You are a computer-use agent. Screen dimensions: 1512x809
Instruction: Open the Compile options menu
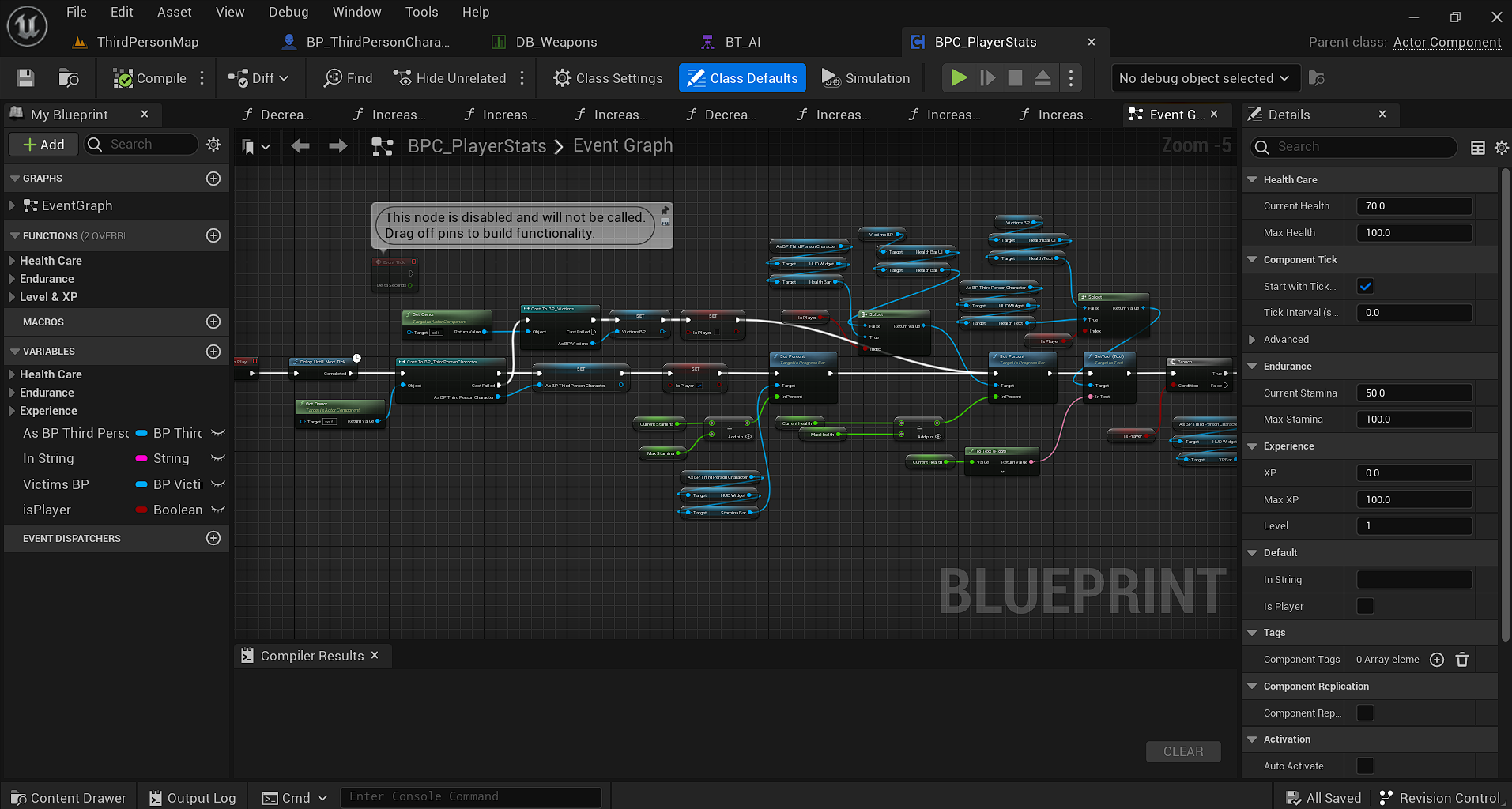pos(202,77)
